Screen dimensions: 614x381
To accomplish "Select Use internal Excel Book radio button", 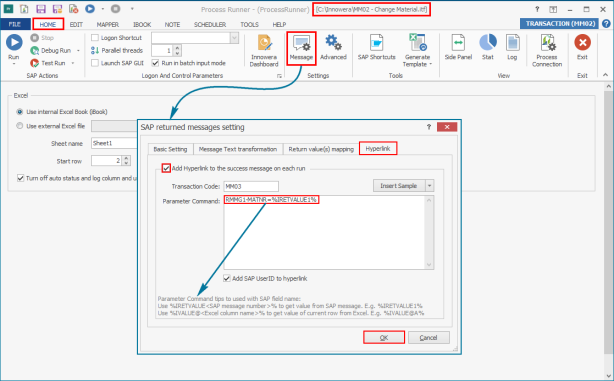I will (20, 112).
